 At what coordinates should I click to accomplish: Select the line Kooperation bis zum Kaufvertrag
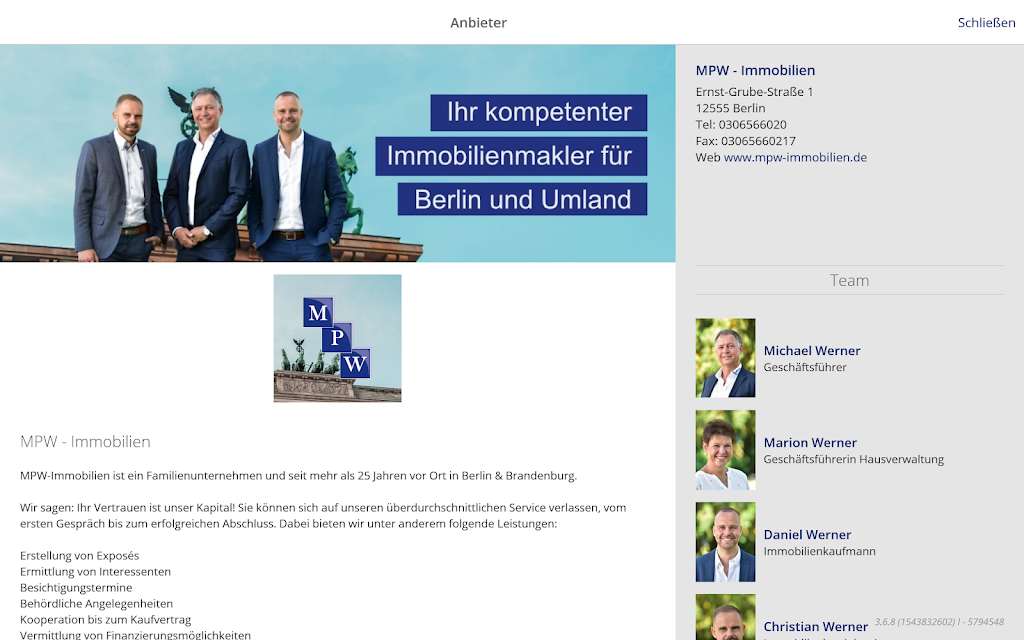pos(105,620)
